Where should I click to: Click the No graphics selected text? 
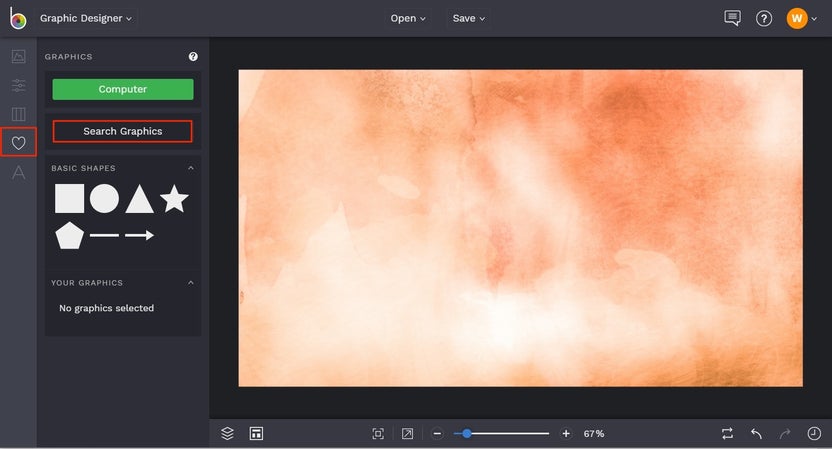[x=107, y=308]
